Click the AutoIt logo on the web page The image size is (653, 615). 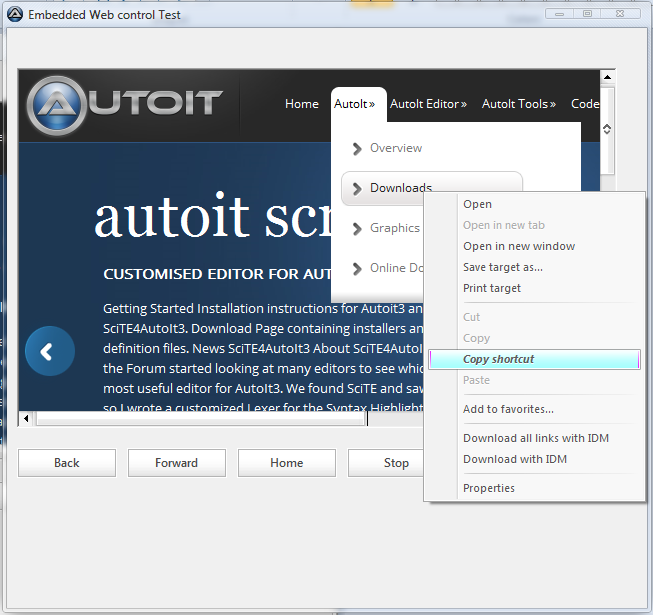[125, 106]
